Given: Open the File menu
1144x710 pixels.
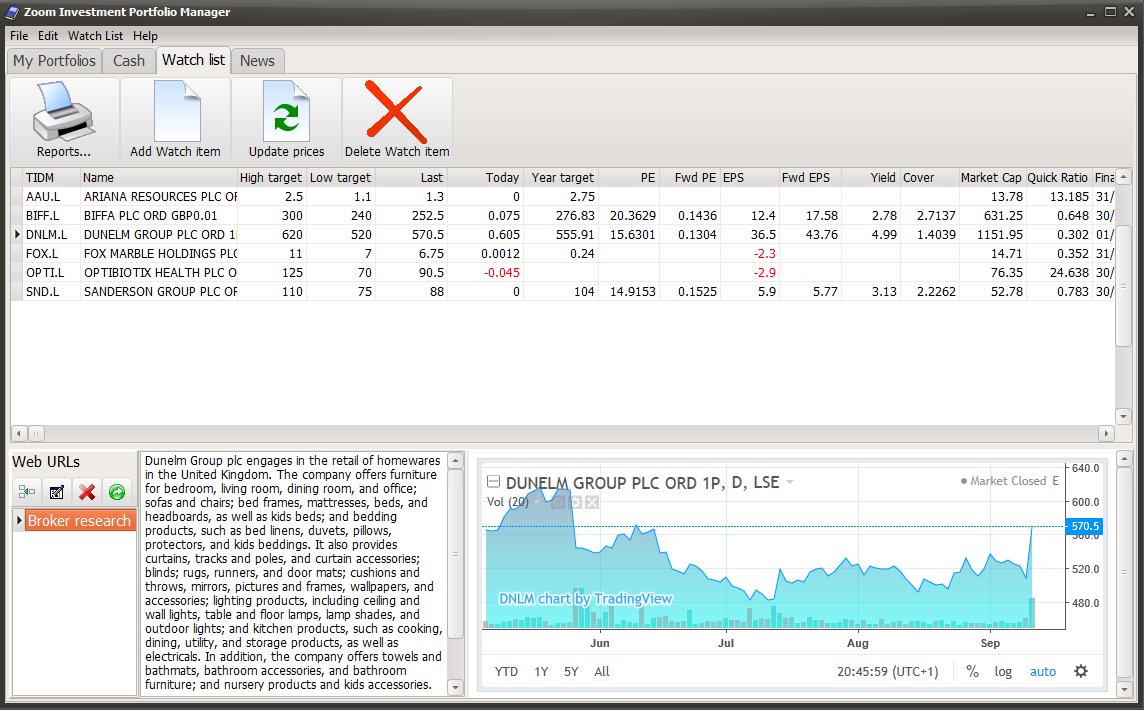Looking at the screenshot, I should point(19,36).
